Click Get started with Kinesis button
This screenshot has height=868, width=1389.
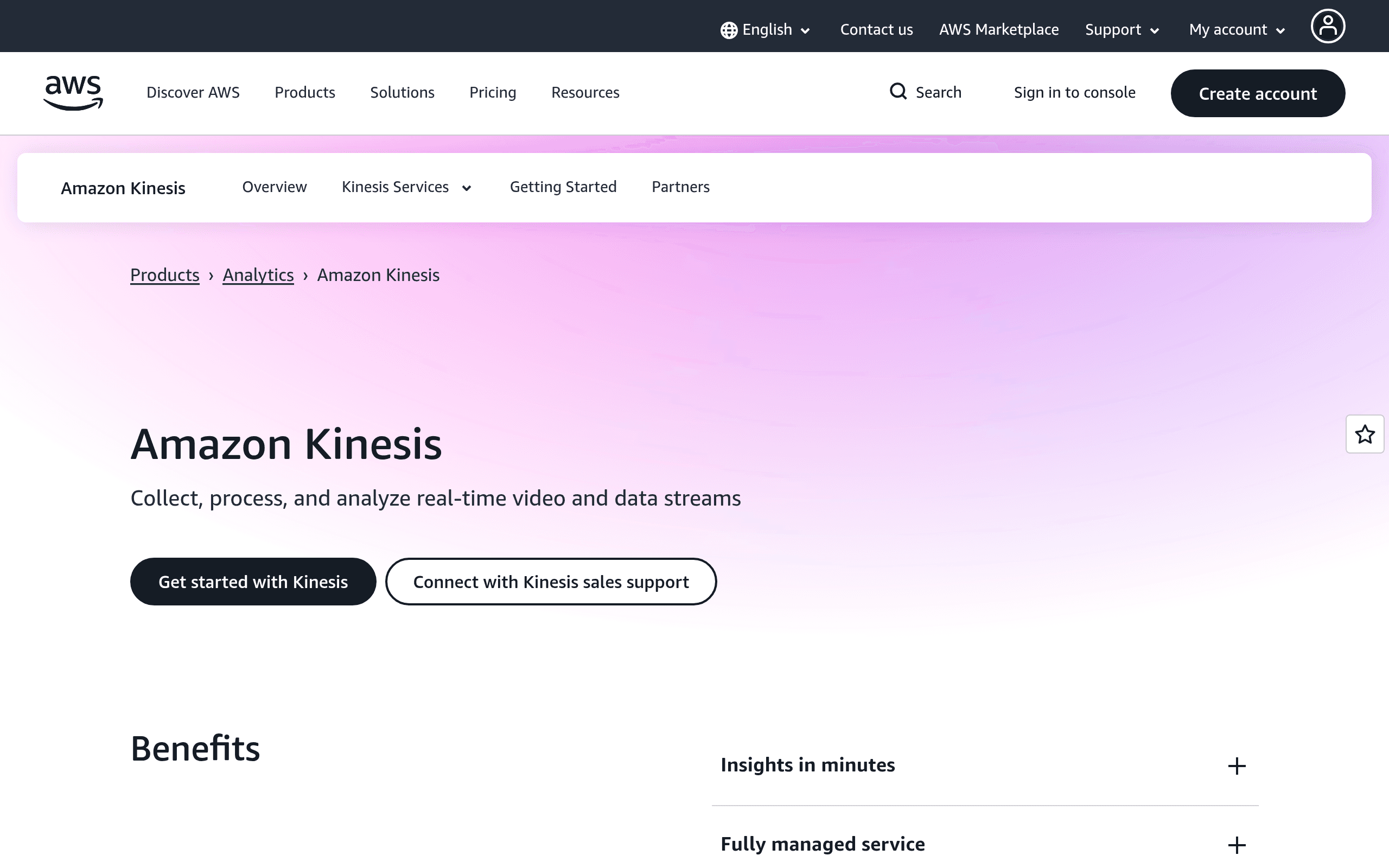[253, 582]
